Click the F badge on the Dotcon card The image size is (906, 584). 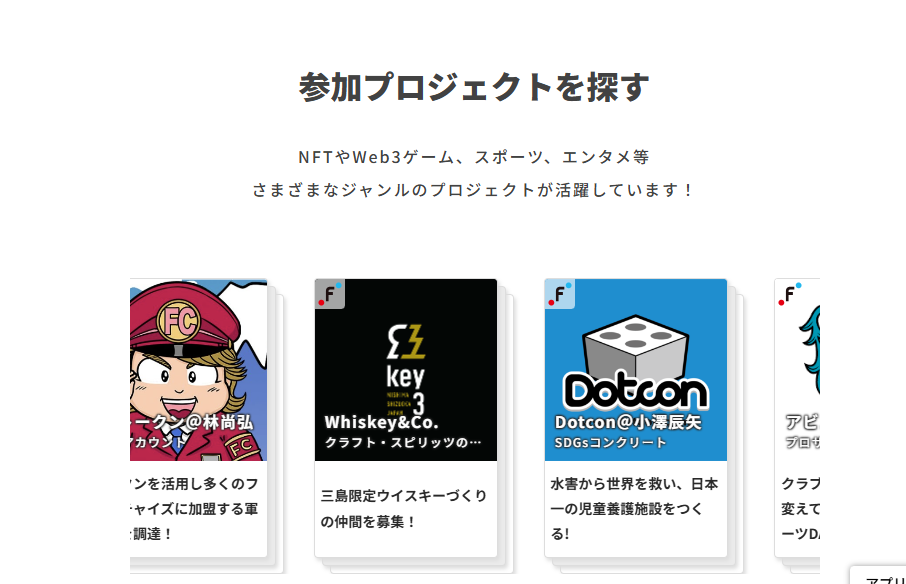pyautogui.click(x=560, y=294)
